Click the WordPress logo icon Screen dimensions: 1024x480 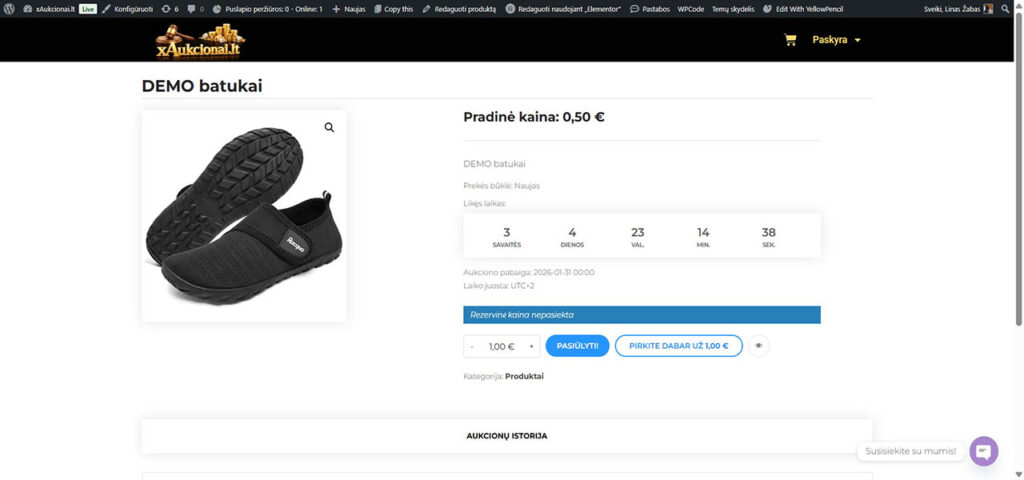point(8,8)
